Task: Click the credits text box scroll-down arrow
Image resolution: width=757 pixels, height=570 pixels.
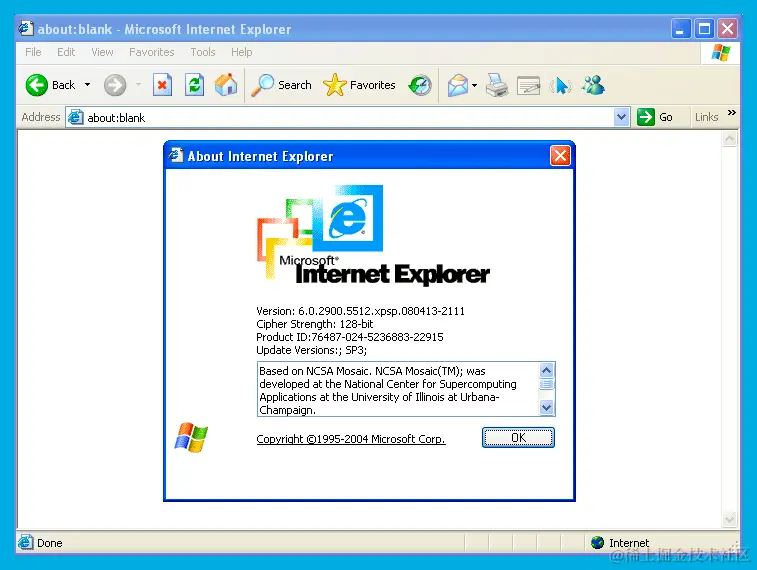Action: click(546, 407)
